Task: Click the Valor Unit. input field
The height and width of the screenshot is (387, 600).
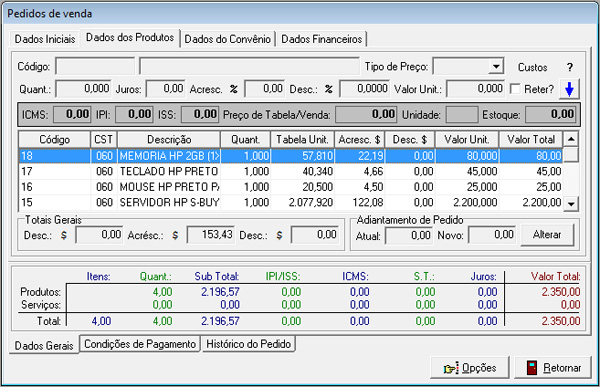Action: tap(476, 89)
